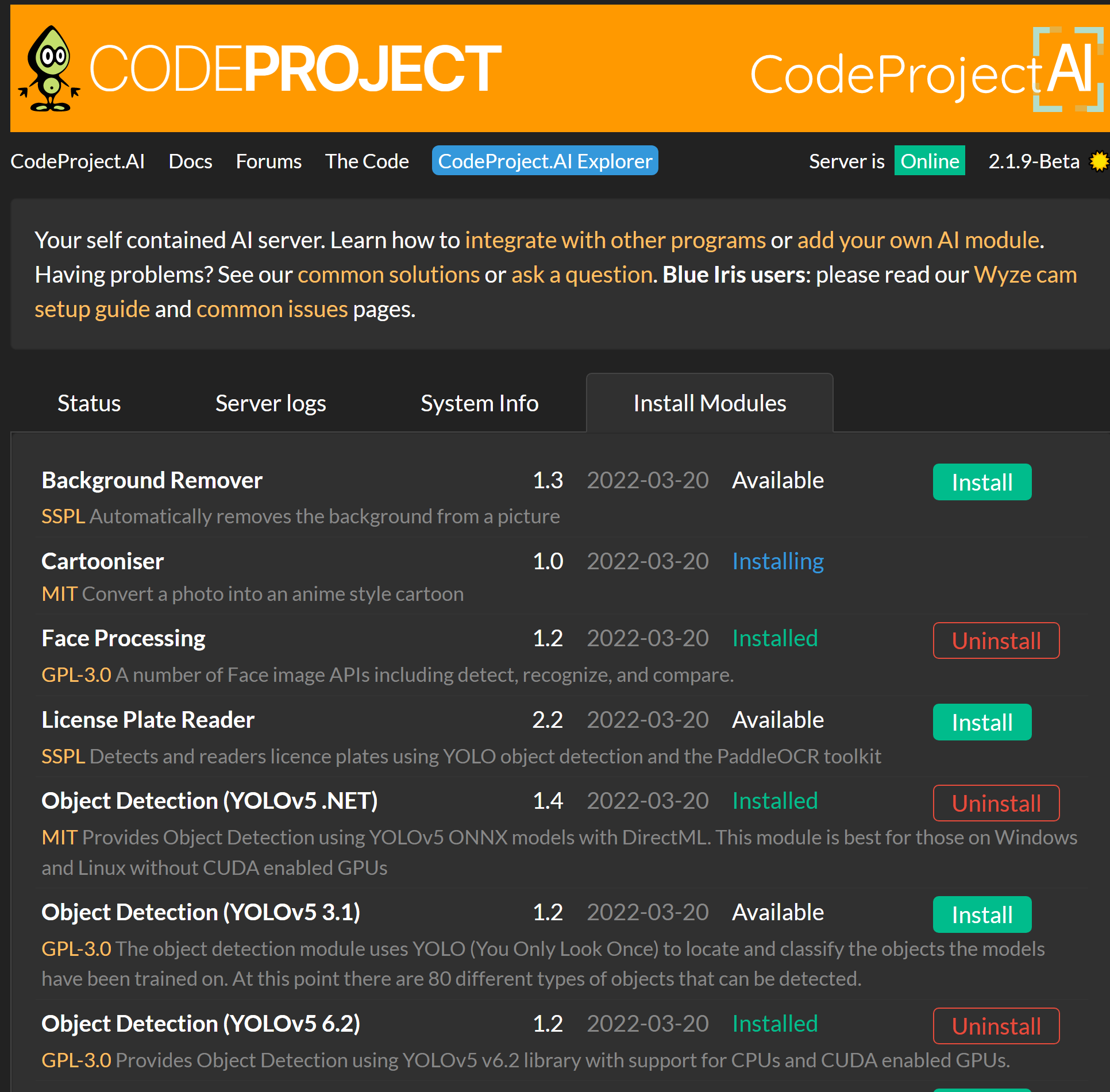Click the sun theme icon beside 2.1.9-Beta

coord(1100,161)
